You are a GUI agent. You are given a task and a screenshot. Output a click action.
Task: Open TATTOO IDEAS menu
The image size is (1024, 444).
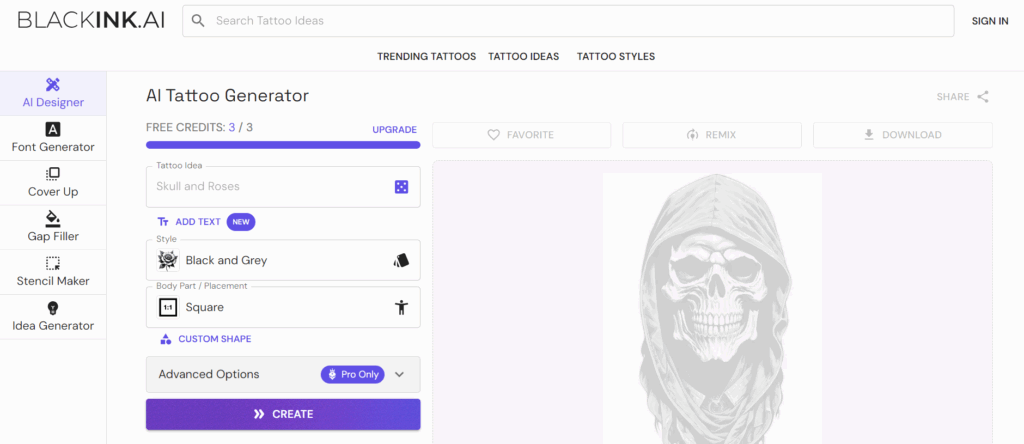(x=524, y=57)
